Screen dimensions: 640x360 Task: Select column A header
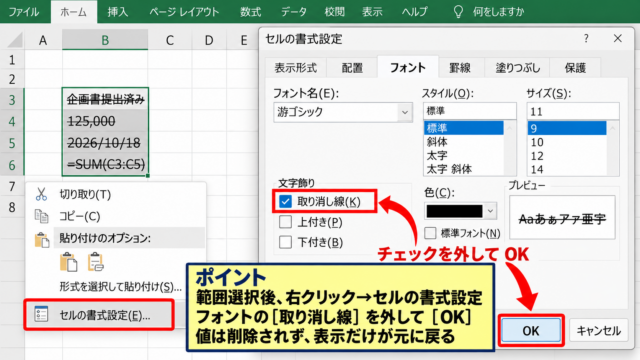coord(43,40)
